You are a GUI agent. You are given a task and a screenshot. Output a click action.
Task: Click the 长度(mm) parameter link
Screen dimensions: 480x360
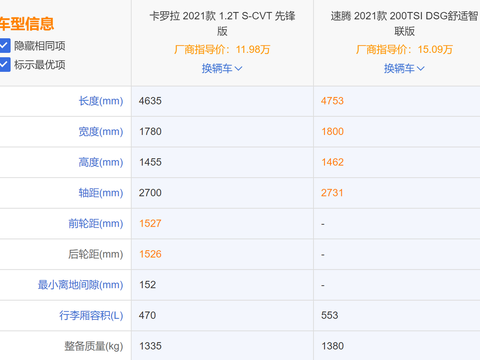tap(101, 101)
